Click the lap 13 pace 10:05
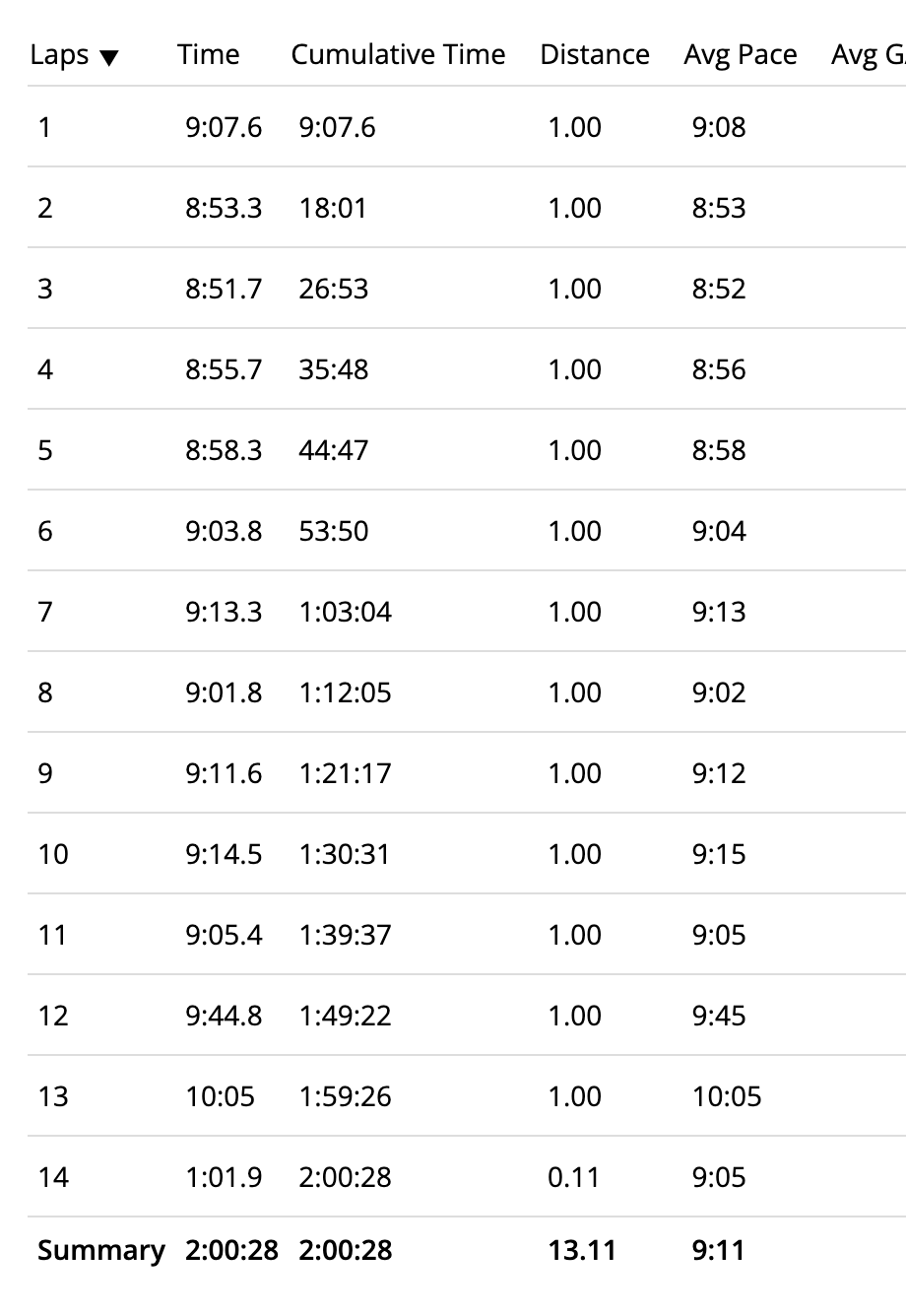 pos(727,1096)
